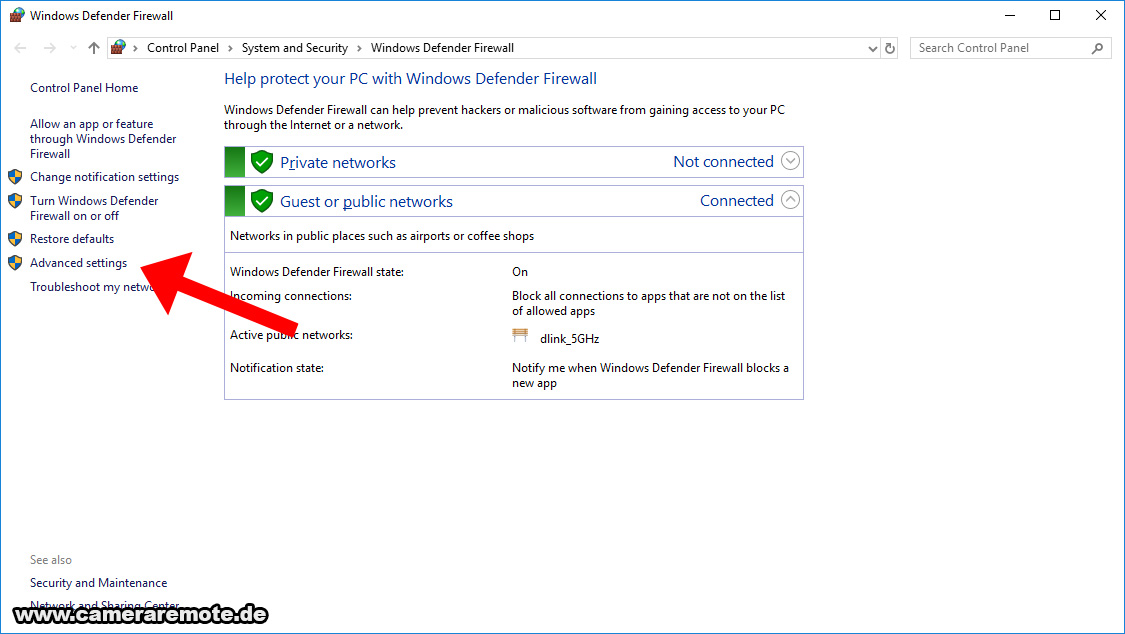Click the dlink_5GHz network icon
Image resolution: width=1125 pixels, height=634 pixels.
pyautogui.click(x=520, y=335)
